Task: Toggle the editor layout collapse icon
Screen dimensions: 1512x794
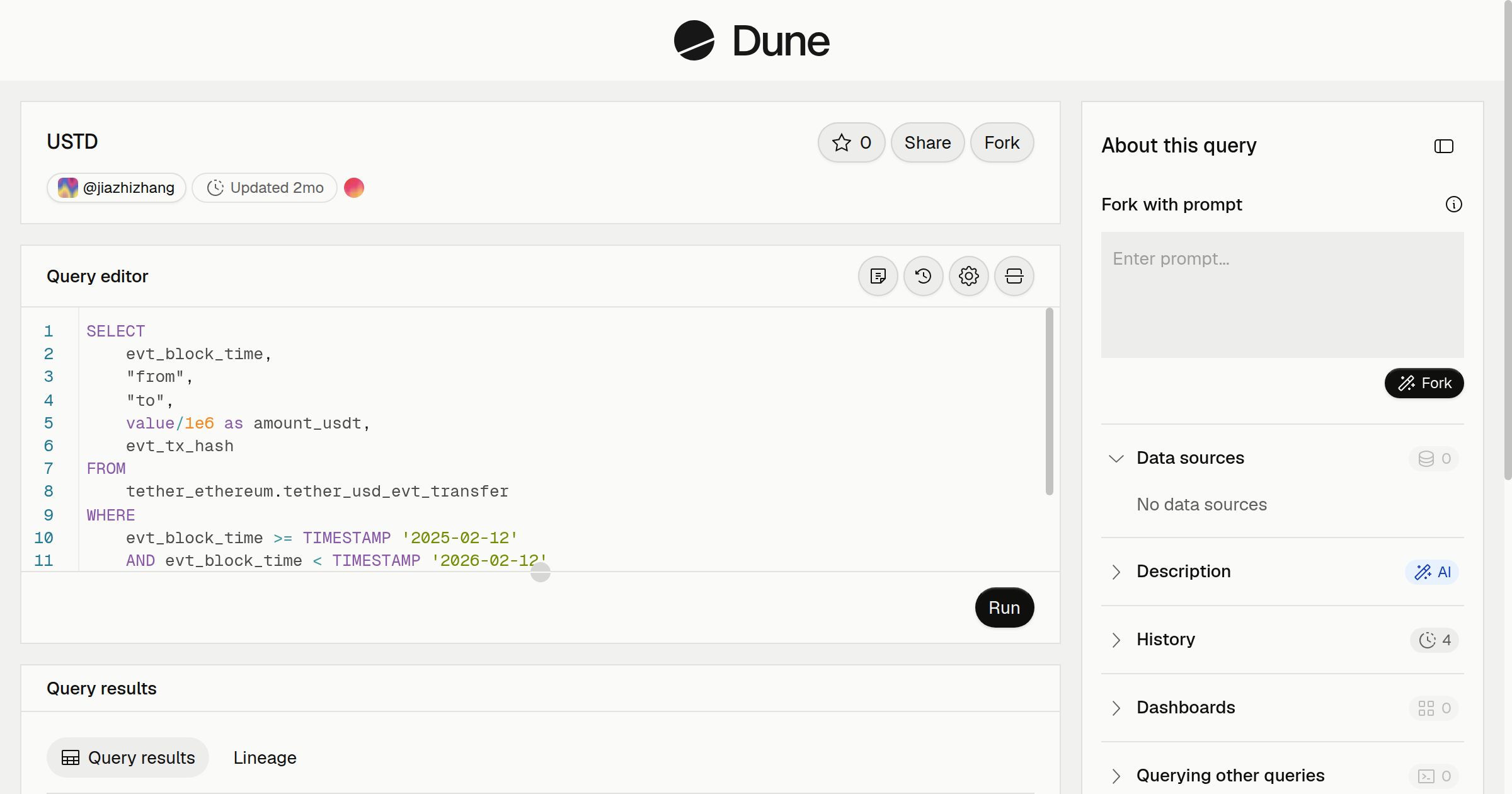Action: [x=1014, y=276]
